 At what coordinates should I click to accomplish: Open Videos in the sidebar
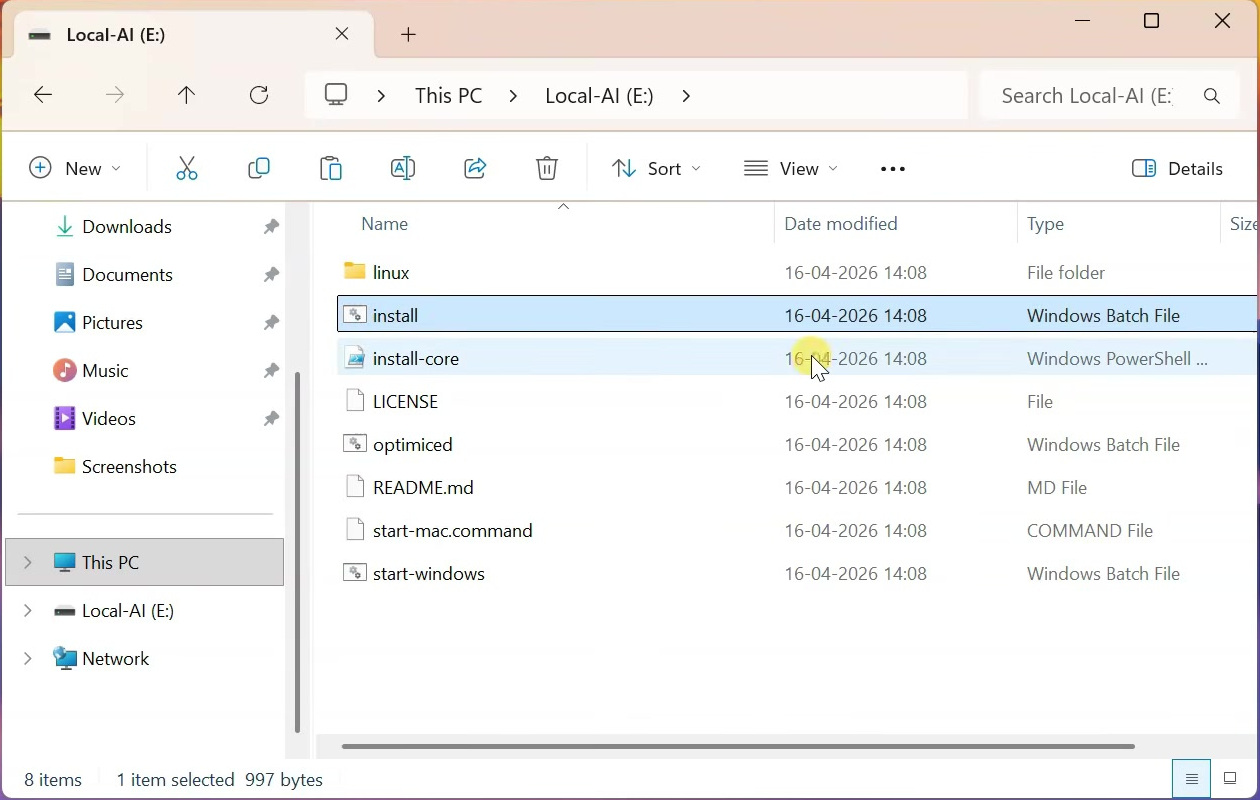pyautogui.click(x=109, y=419)
